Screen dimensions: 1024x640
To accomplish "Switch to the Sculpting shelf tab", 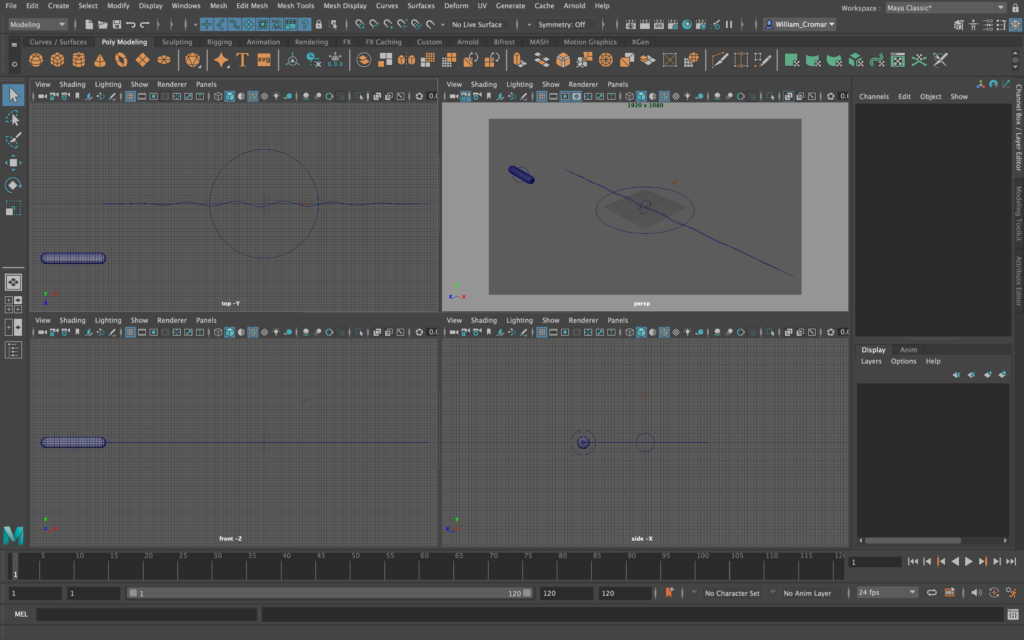I will pyautogui.click(x=177, y=42).
